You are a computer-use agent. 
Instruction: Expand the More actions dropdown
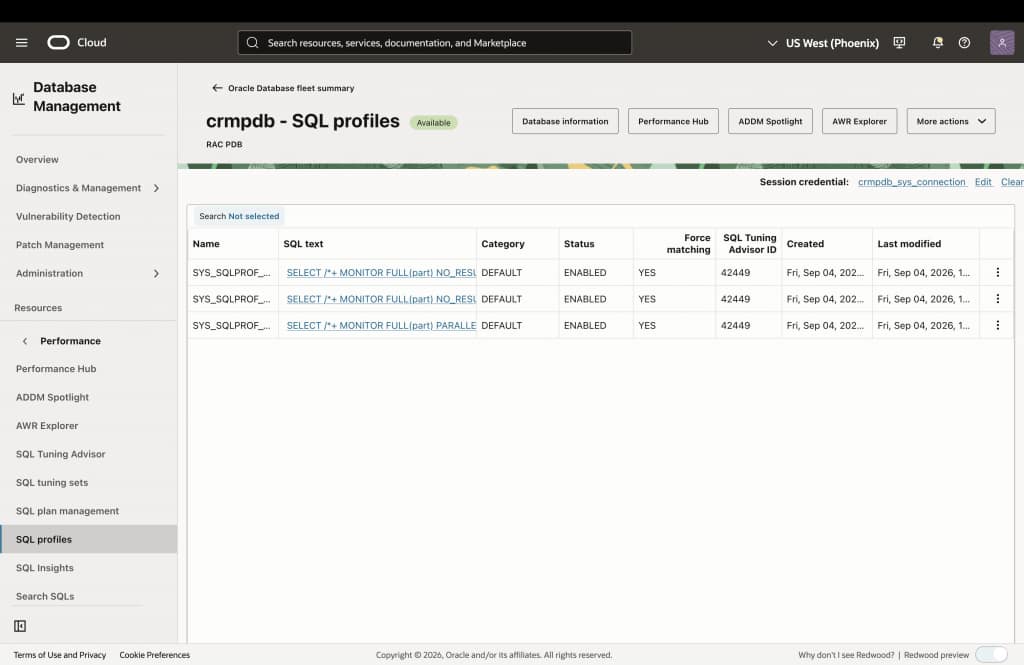coord(951,122)
